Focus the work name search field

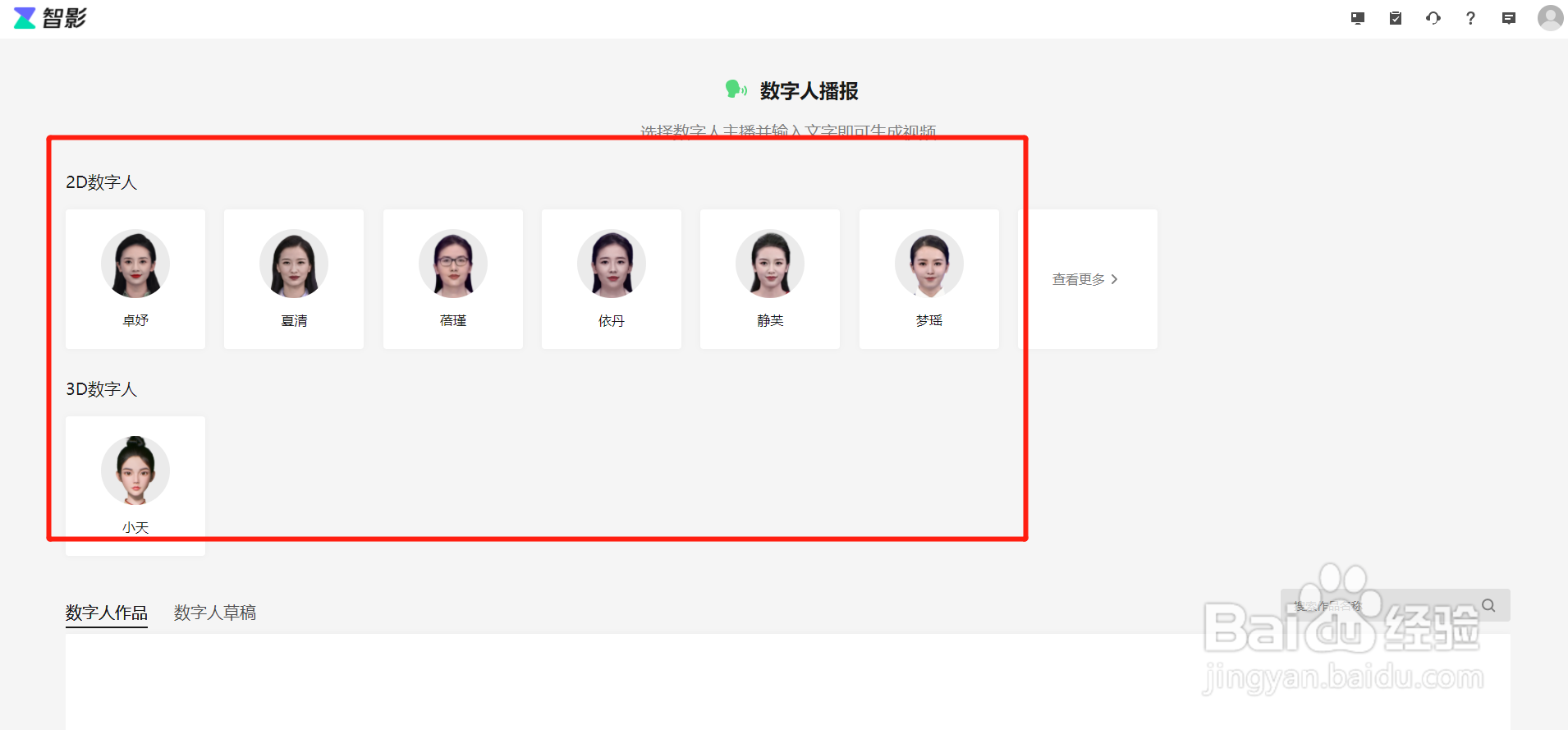coord(1396,605)
